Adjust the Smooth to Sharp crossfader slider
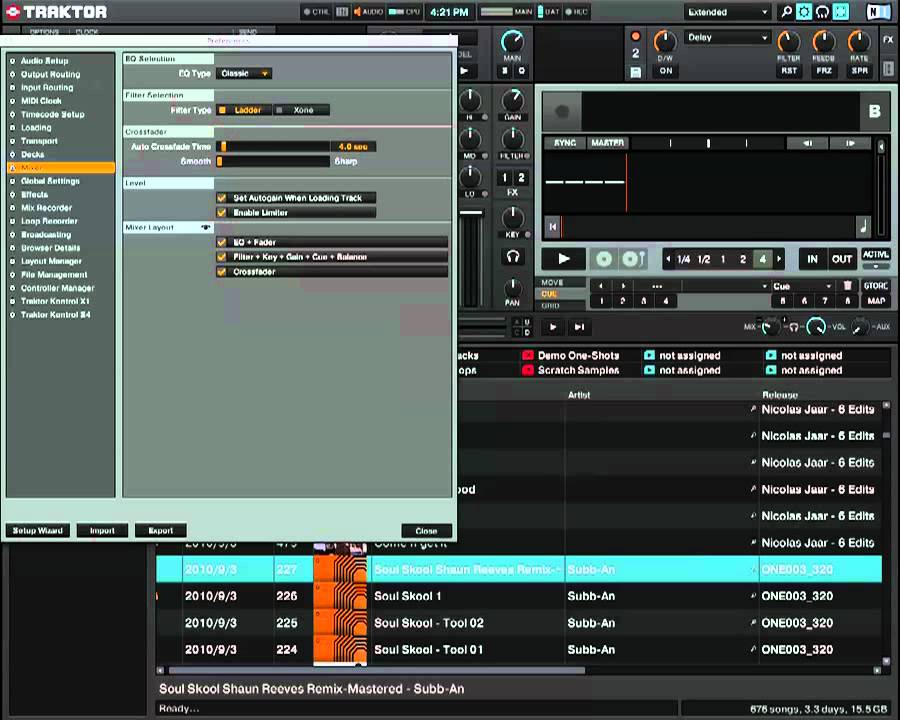The width and height of the screenshot is (900, 720). (x=273, y=161)
